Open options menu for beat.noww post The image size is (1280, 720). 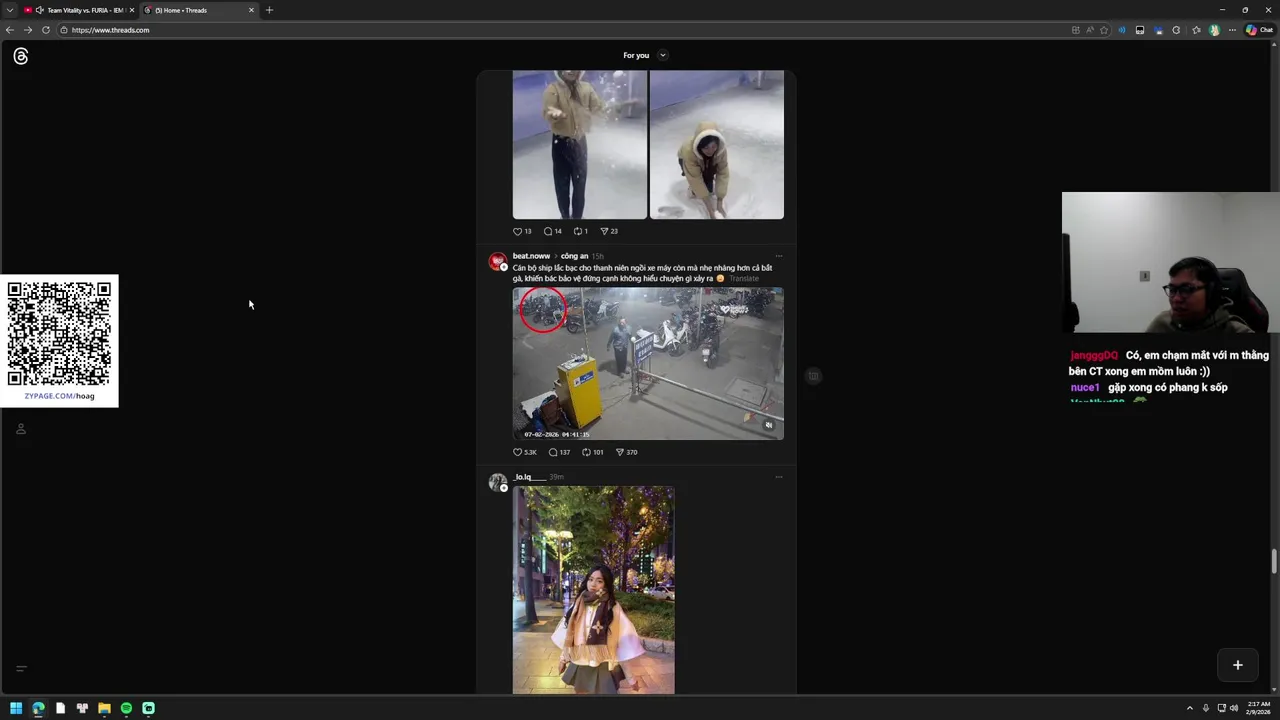coord(779,256)
